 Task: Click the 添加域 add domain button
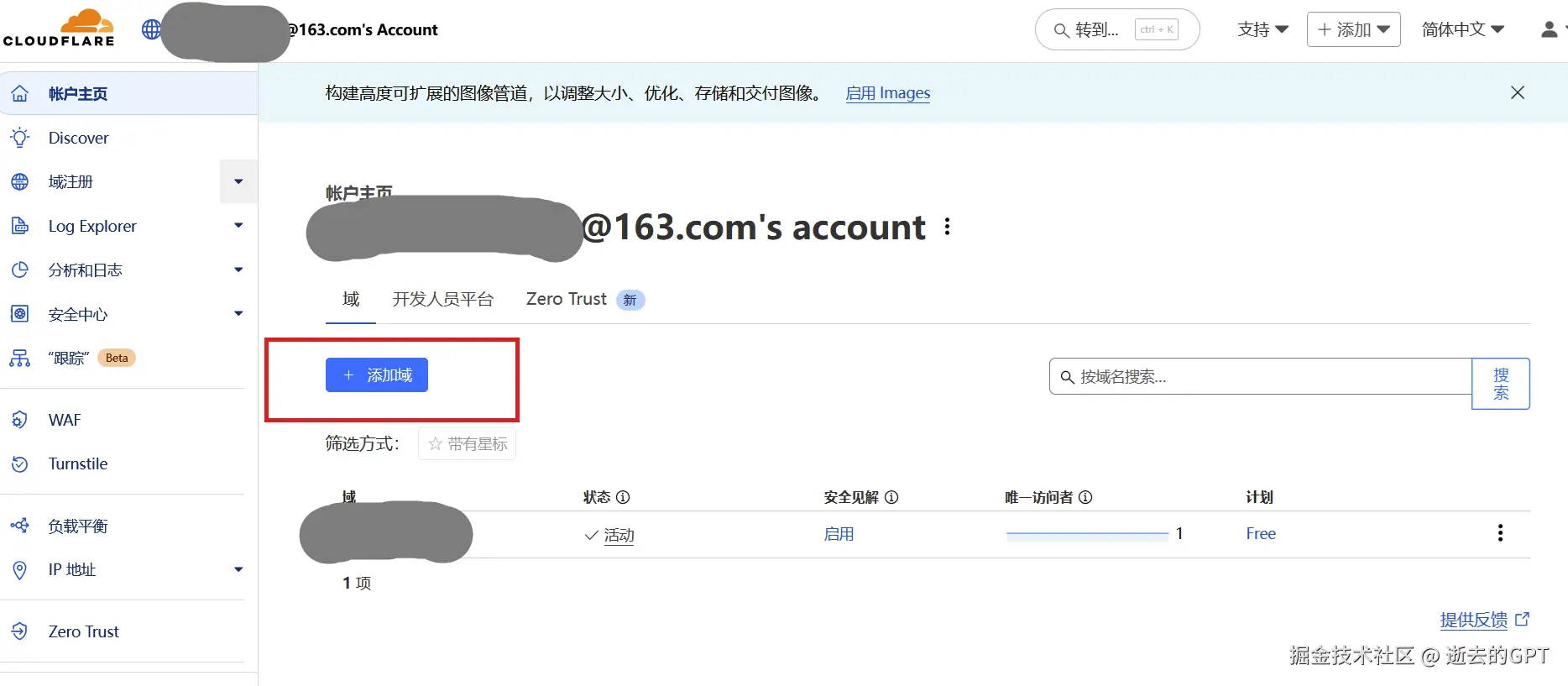[x=377, y=375]
